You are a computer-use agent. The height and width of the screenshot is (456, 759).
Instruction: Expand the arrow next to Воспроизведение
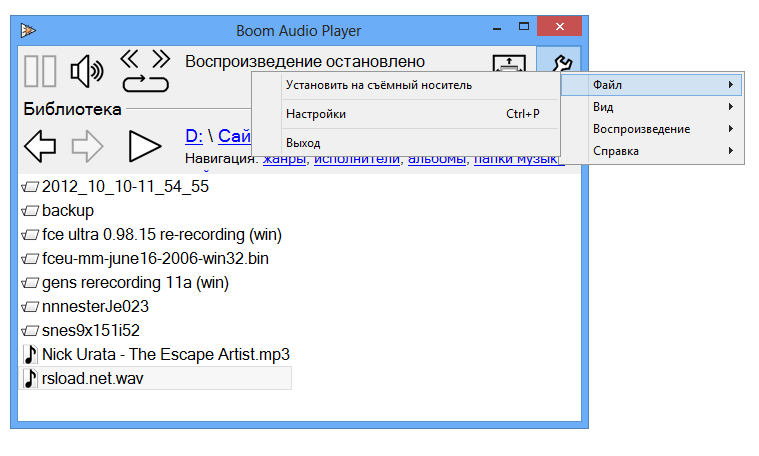[730, 129]
